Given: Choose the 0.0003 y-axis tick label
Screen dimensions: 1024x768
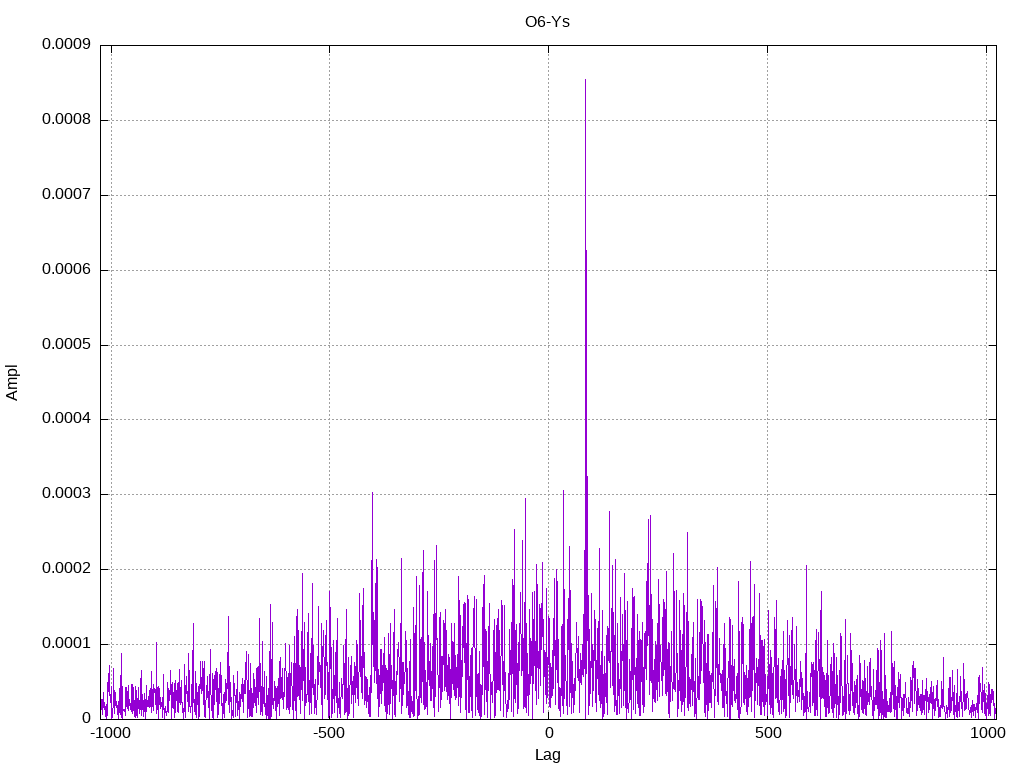Looking at the screenshot, I should (x=66, y=494).
